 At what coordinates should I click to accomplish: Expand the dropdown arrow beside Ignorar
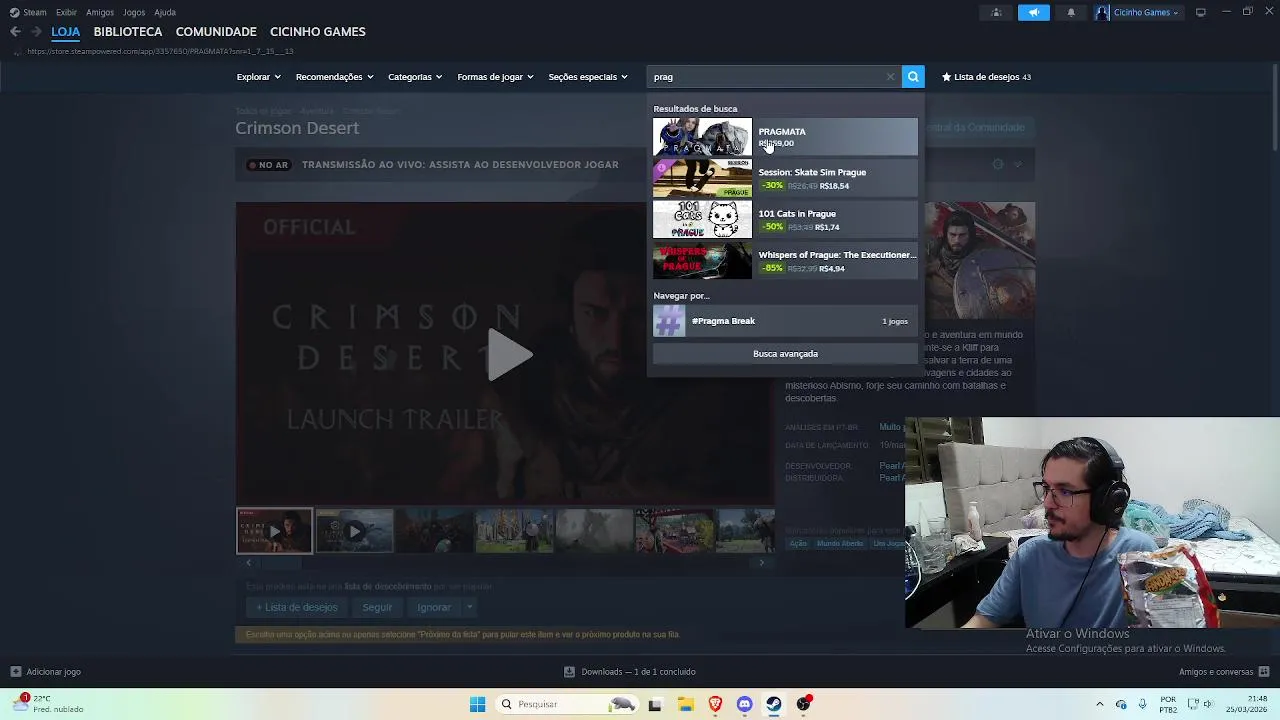pyautogui.click(x=469, y=607)
